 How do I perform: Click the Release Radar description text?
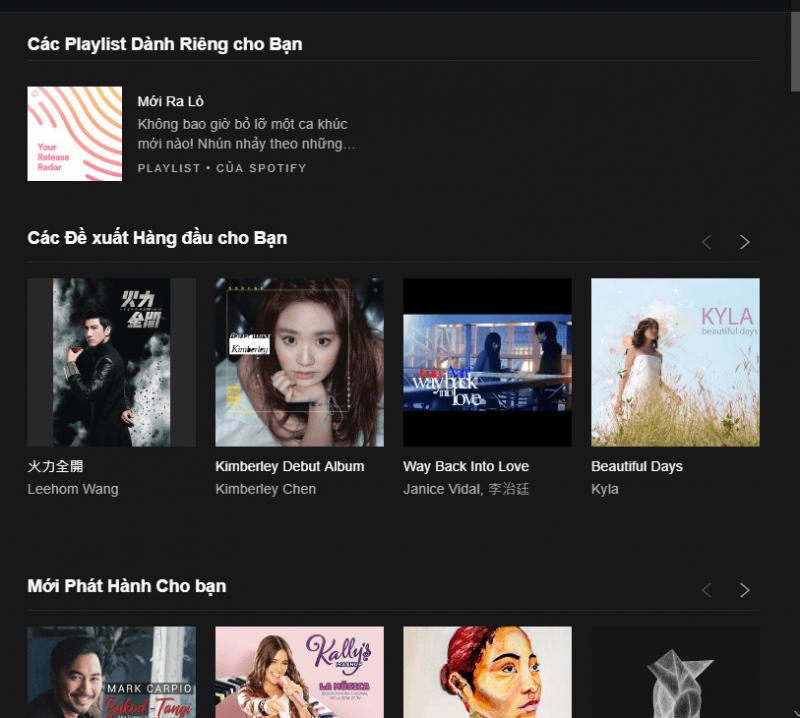[246, 134]
